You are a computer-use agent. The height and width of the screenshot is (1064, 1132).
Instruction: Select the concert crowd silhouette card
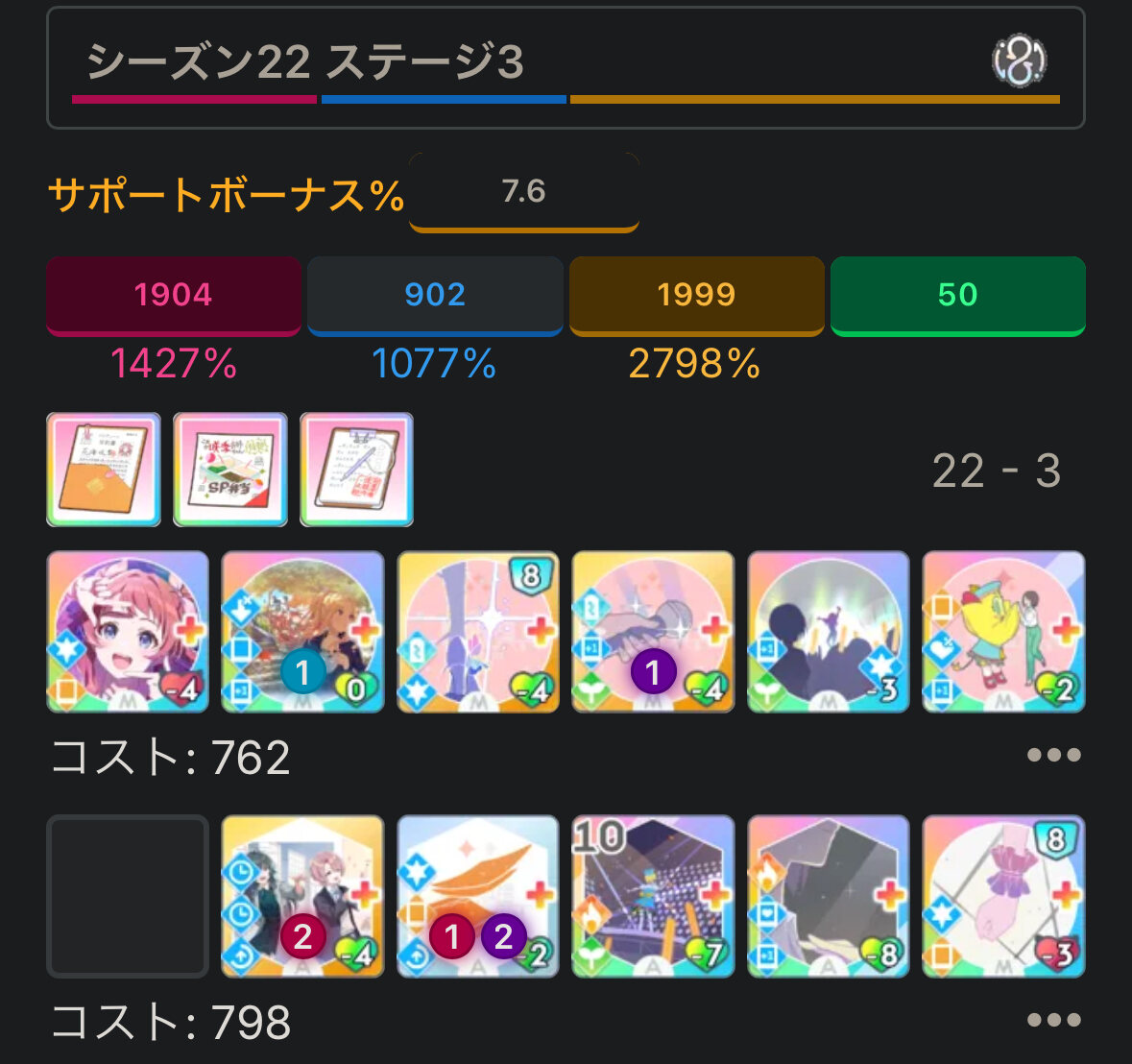coord(828,632)
